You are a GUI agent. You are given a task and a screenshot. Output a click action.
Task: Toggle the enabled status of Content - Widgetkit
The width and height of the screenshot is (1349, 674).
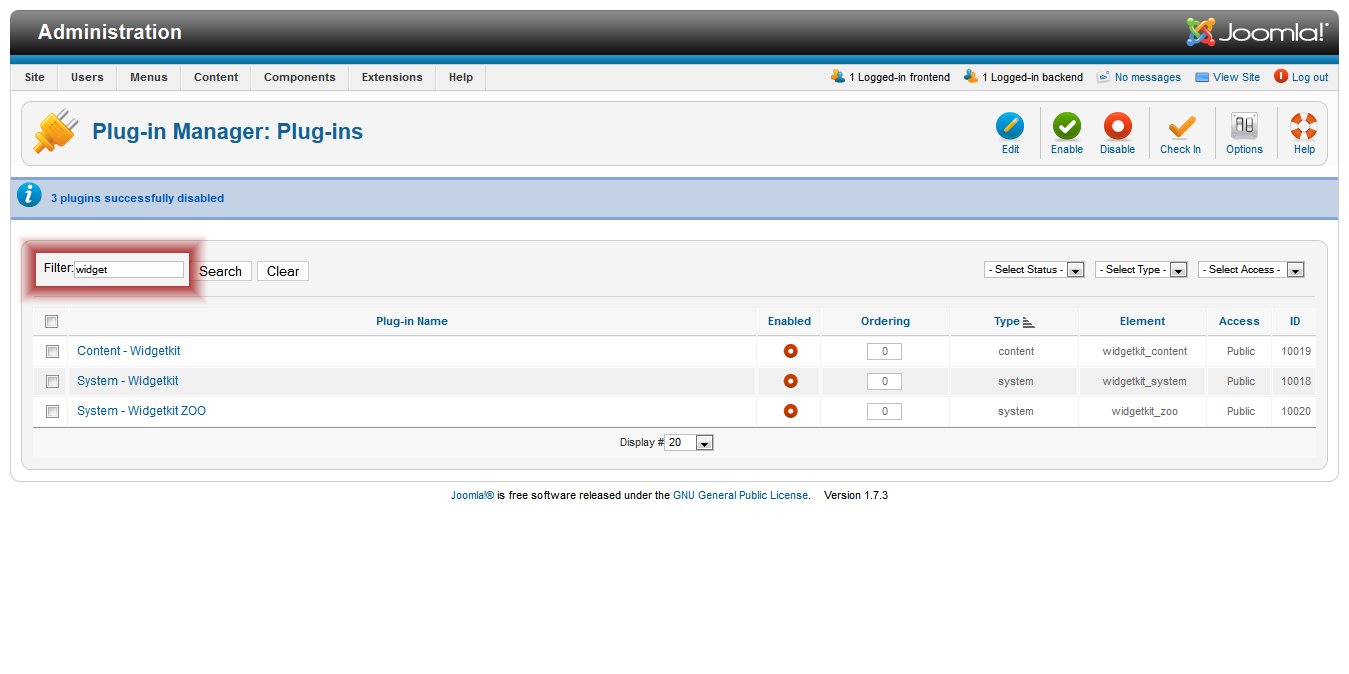point(790,351)
